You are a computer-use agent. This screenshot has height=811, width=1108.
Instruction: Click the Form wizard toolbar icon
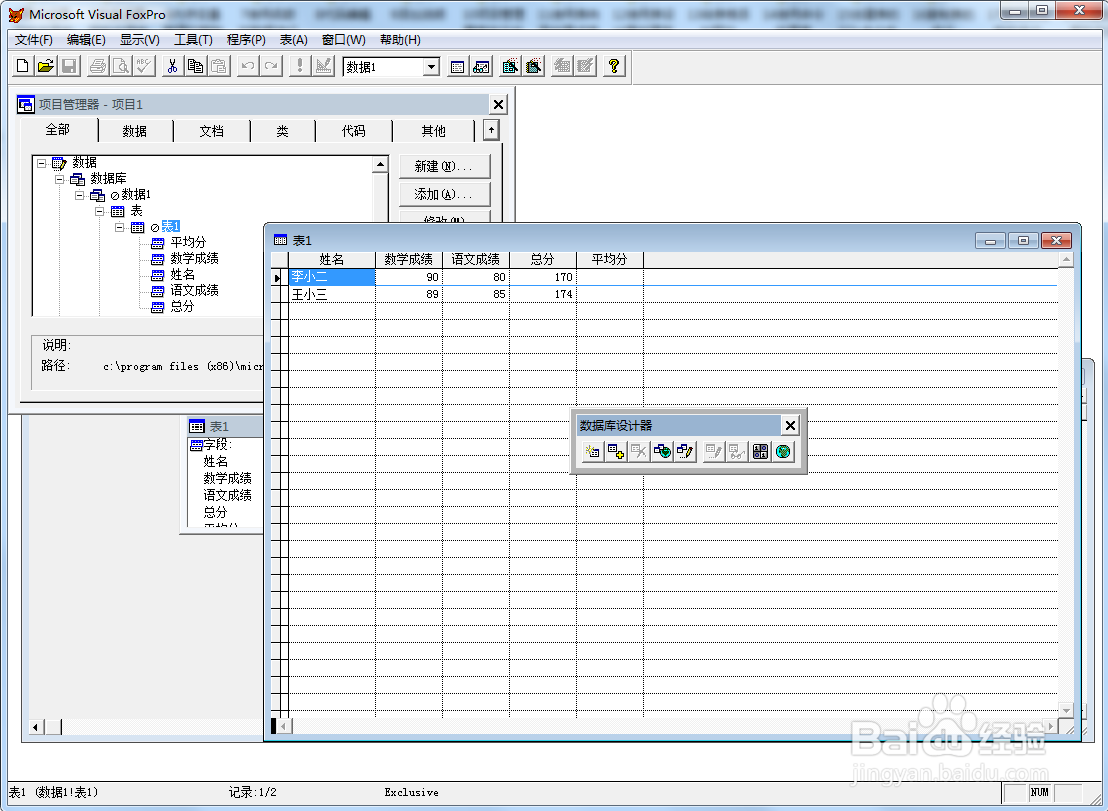click(509, 66)
